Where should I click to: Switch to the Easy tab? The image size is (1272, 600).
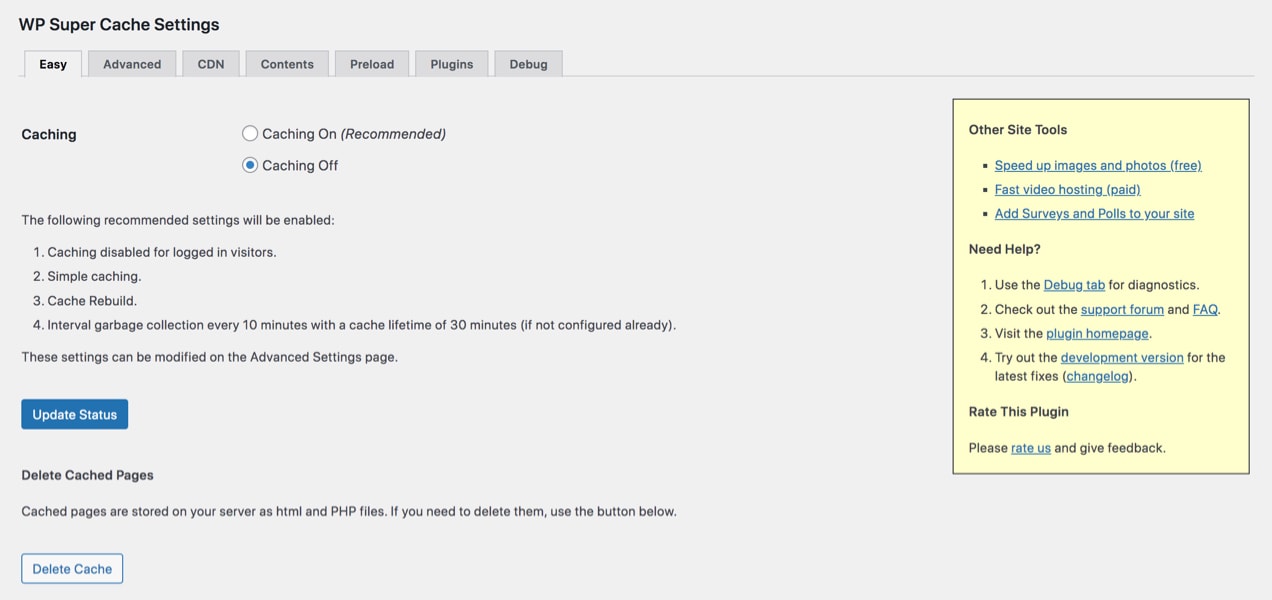point(53,64)
